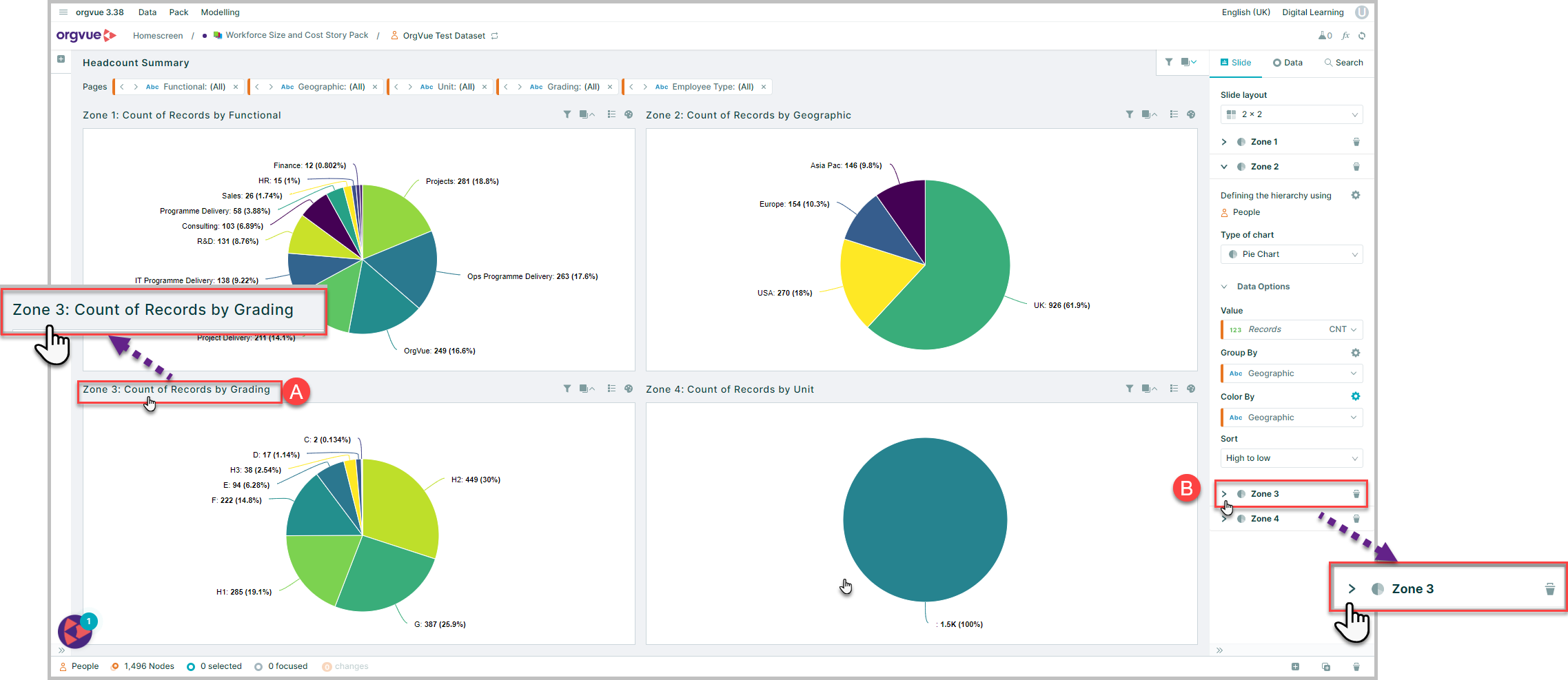Open the fx expressions manager
The width and height of the screenshot is (1568, 680).
click(1345, 36)
